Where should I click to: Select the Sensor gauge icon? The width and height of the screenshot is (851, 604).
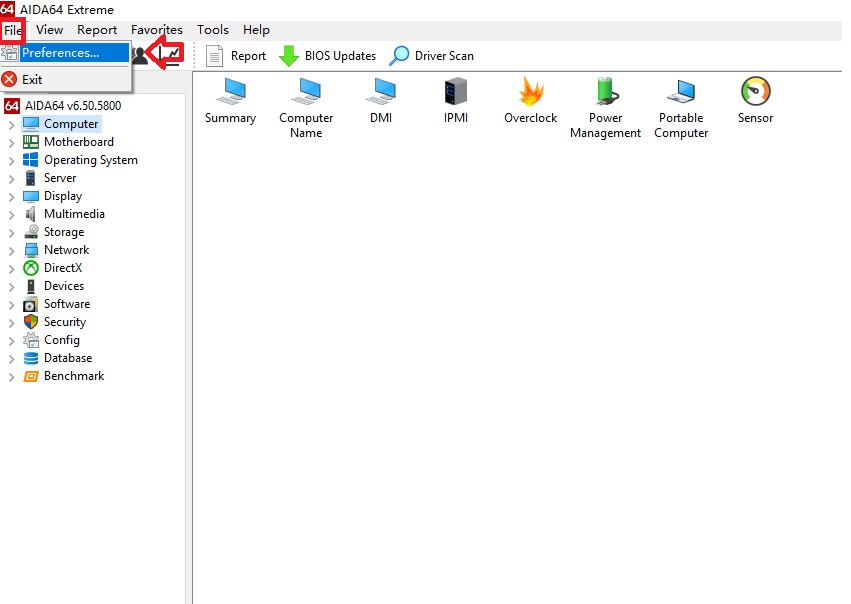[x=755, y=93]
